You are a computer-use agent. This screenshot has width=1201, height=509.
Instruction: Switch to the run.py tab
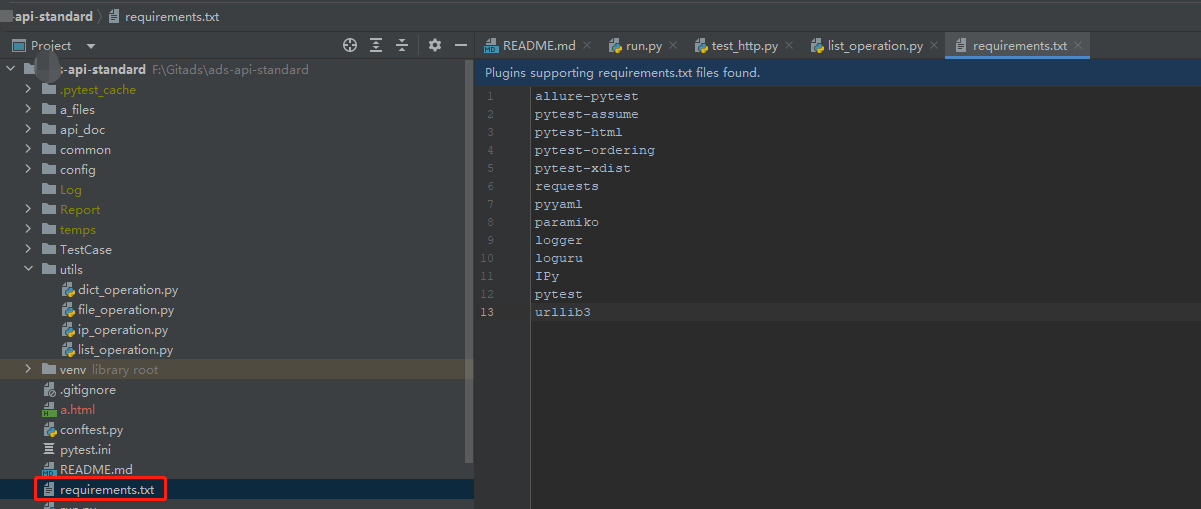(x=643, y=46)
